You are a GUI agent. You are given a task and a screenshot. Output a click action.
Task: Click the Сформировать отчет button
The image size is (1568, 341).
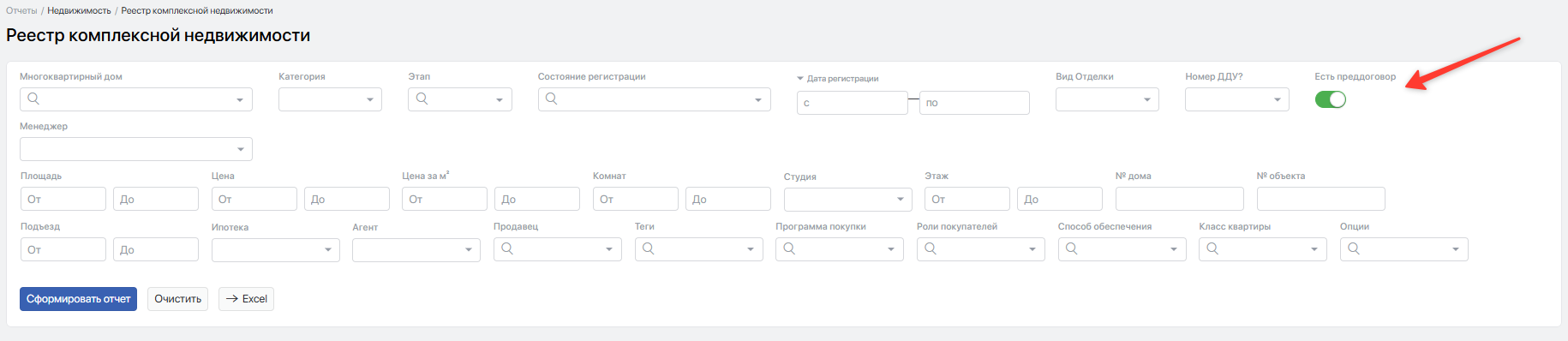[78, 299]
